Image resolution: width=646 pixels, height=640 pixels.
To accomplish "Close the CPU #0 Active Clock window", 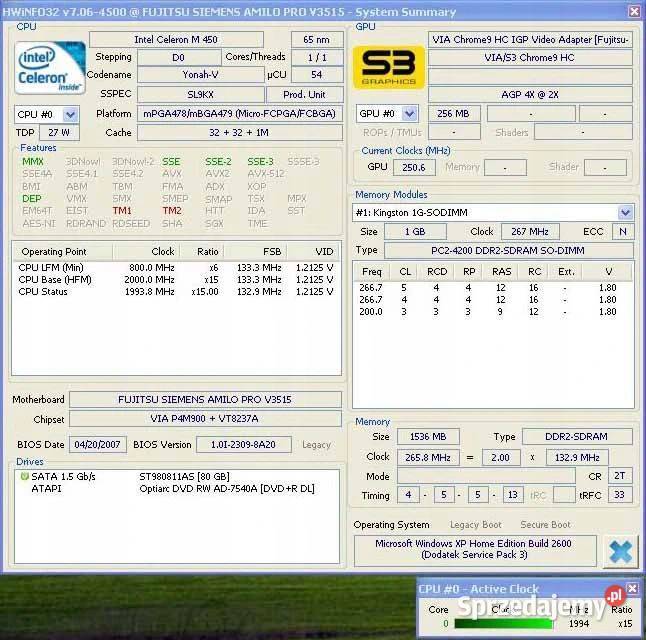I will [x=632, y=588].
